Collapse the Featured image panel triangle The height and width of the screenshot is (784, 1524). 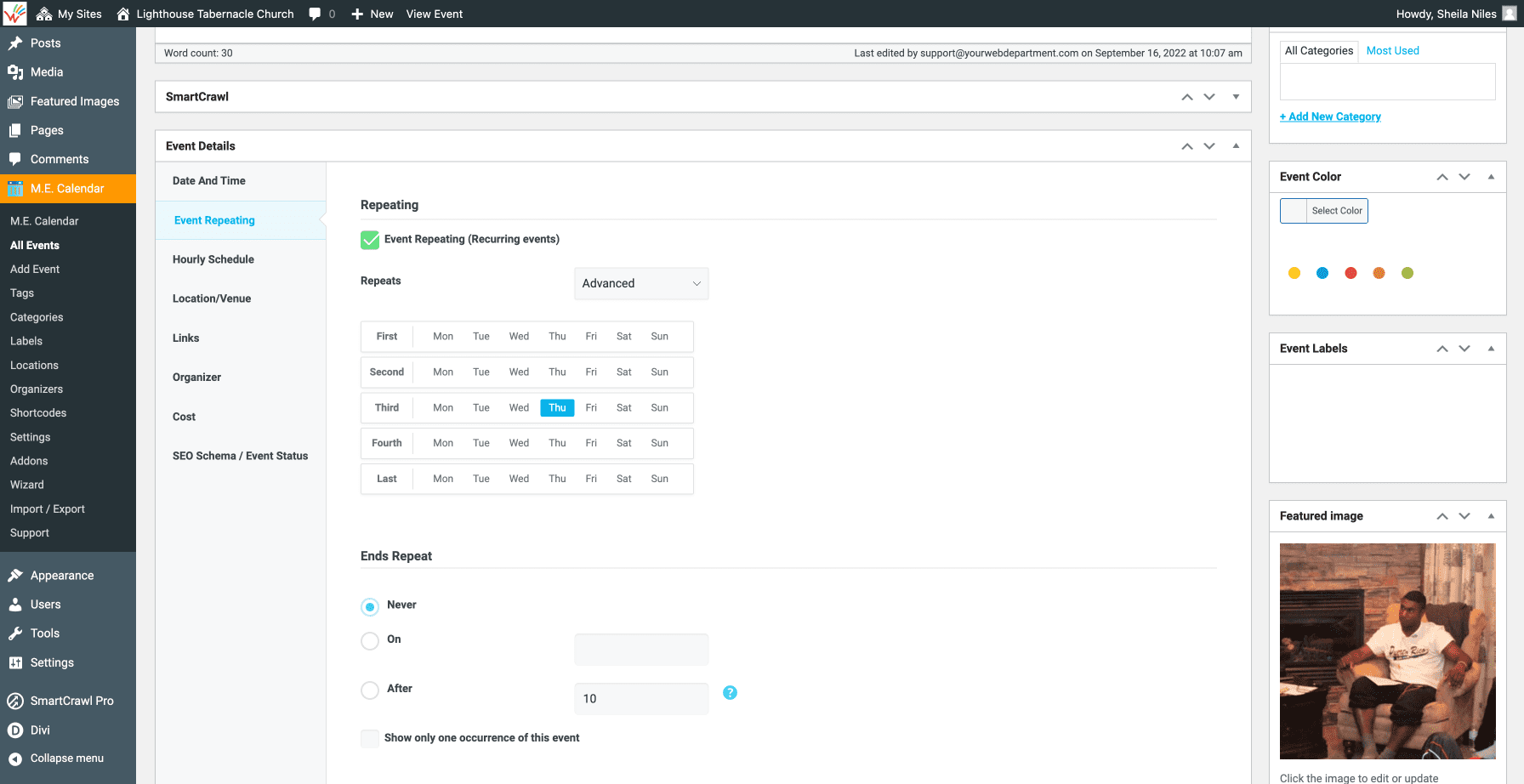click(x=1491, y=516)
